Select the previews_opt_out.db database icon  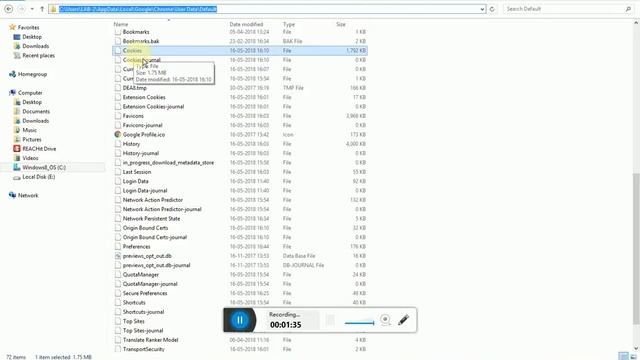coord(118,256)
